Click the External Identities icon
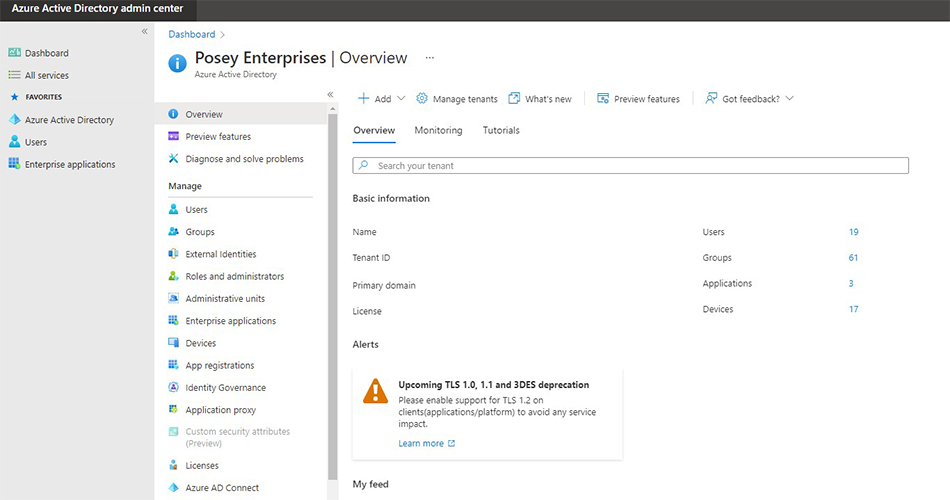 (x=173, y=254)
